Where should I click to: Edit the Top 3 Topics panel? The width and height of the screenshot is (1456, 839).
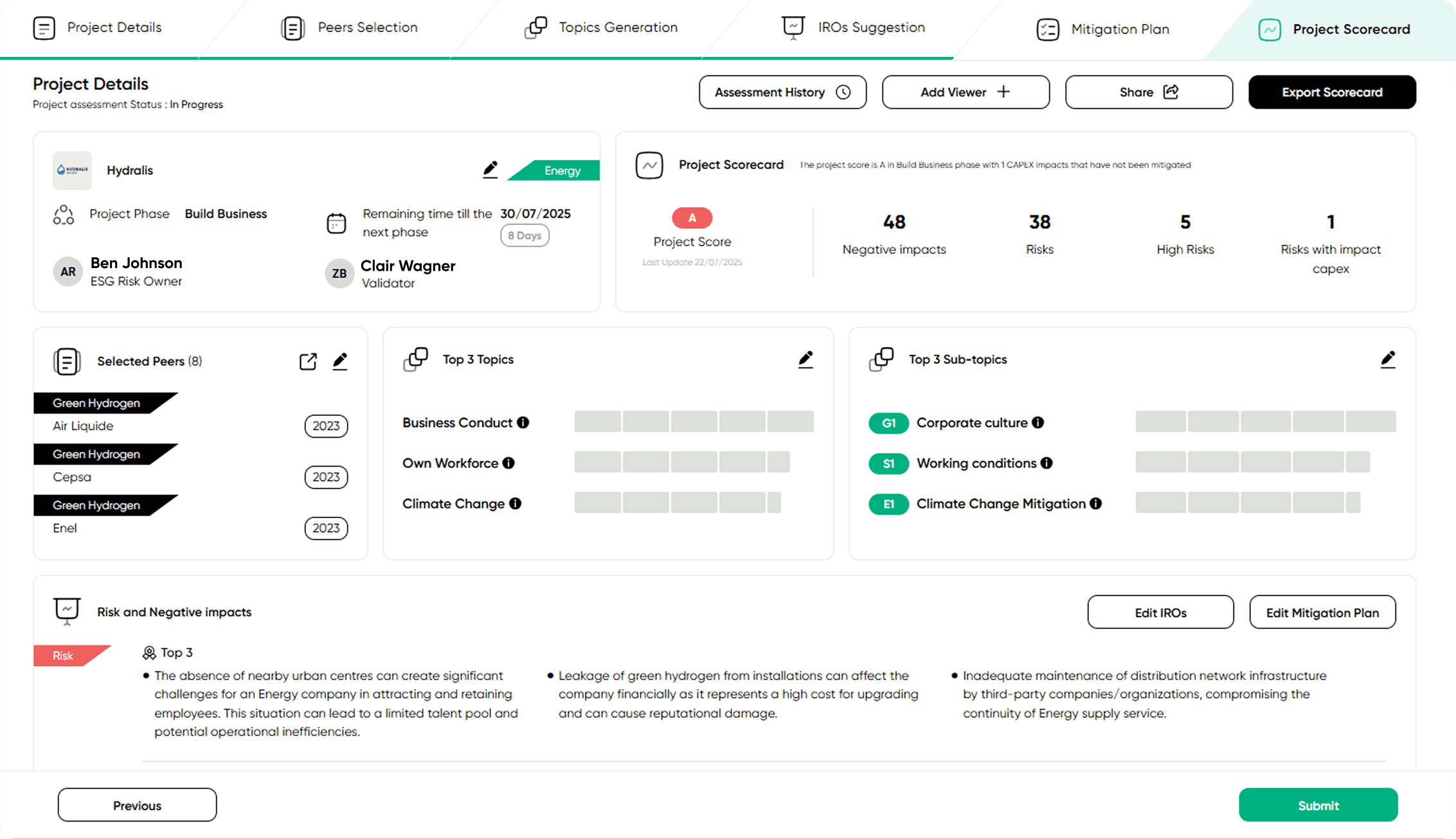(x=805, y=359)
